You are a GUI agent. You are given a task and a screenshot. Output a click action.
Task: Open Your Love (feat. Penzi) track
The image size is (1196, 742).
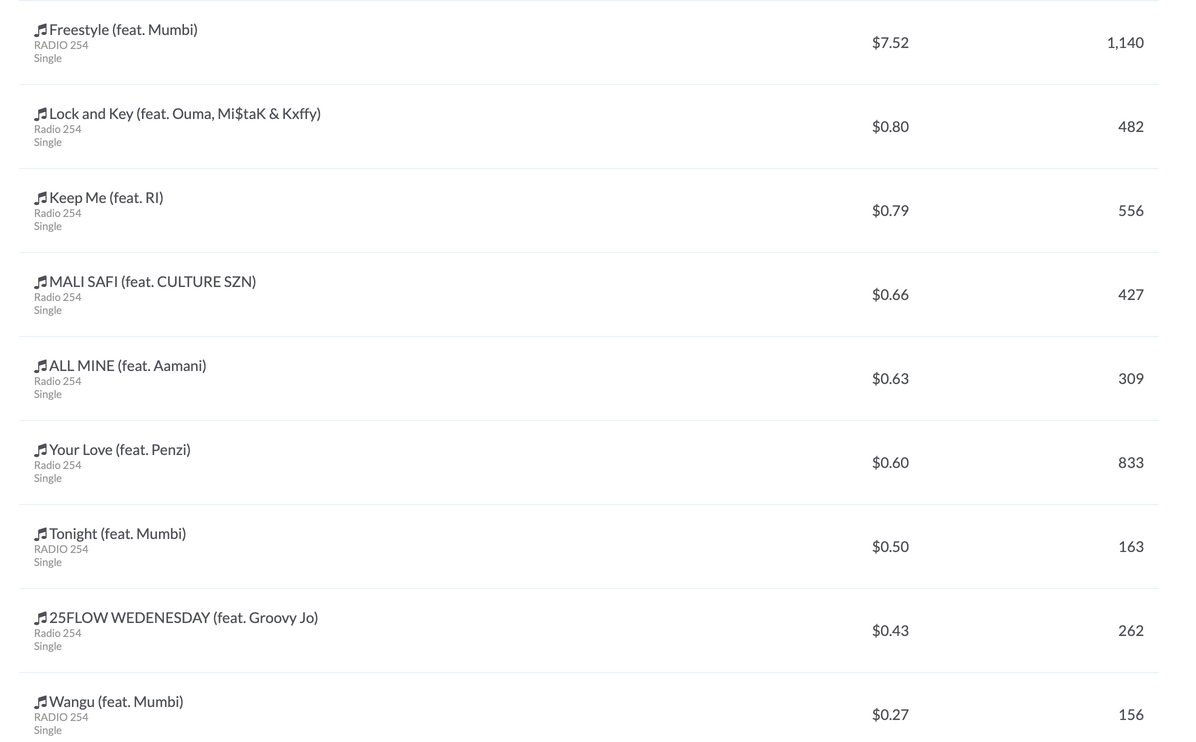click(x=120, y=449)
